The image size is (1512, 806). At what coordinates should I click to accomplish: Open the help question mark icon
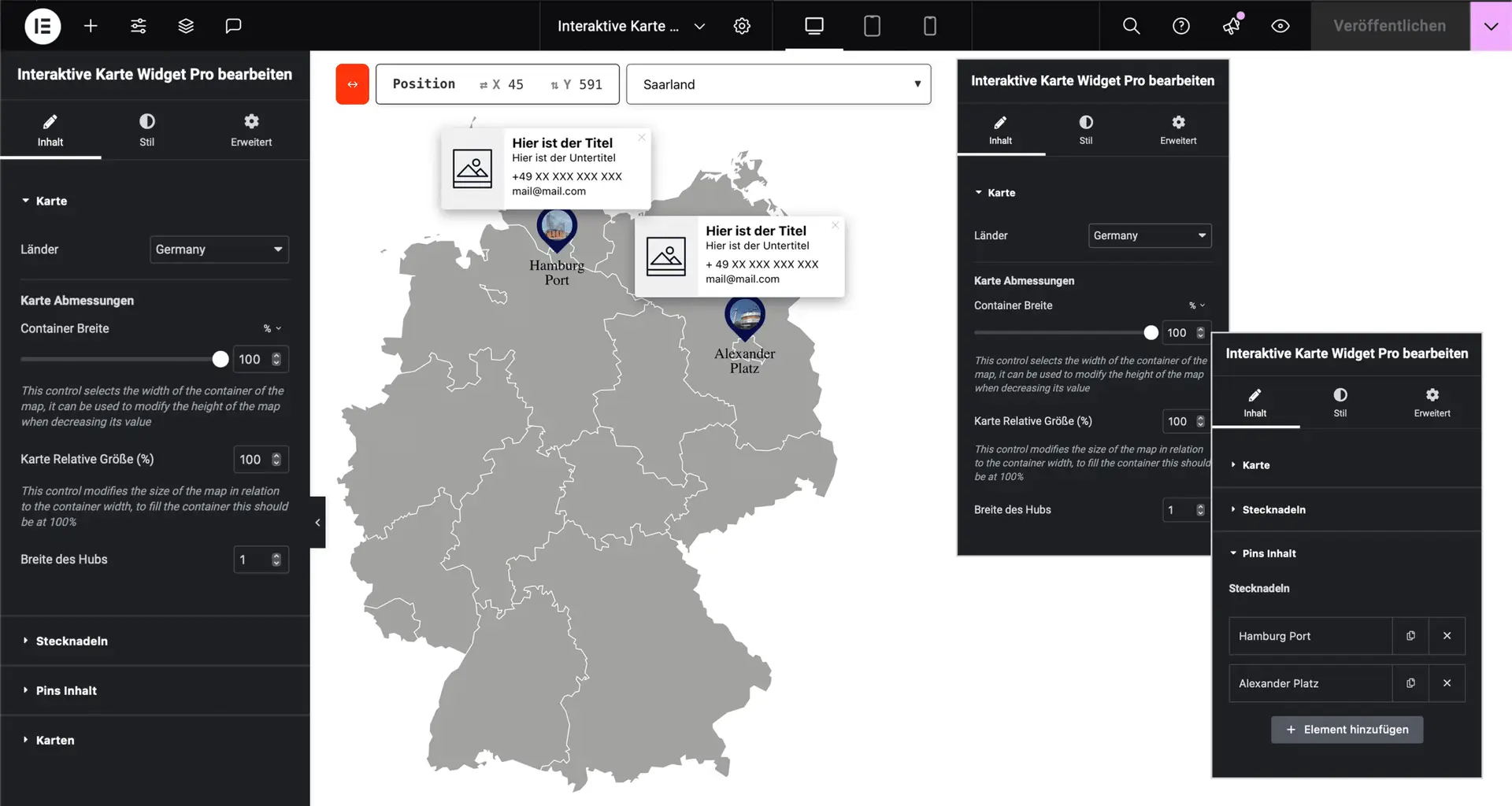(x=1180, y=26)
